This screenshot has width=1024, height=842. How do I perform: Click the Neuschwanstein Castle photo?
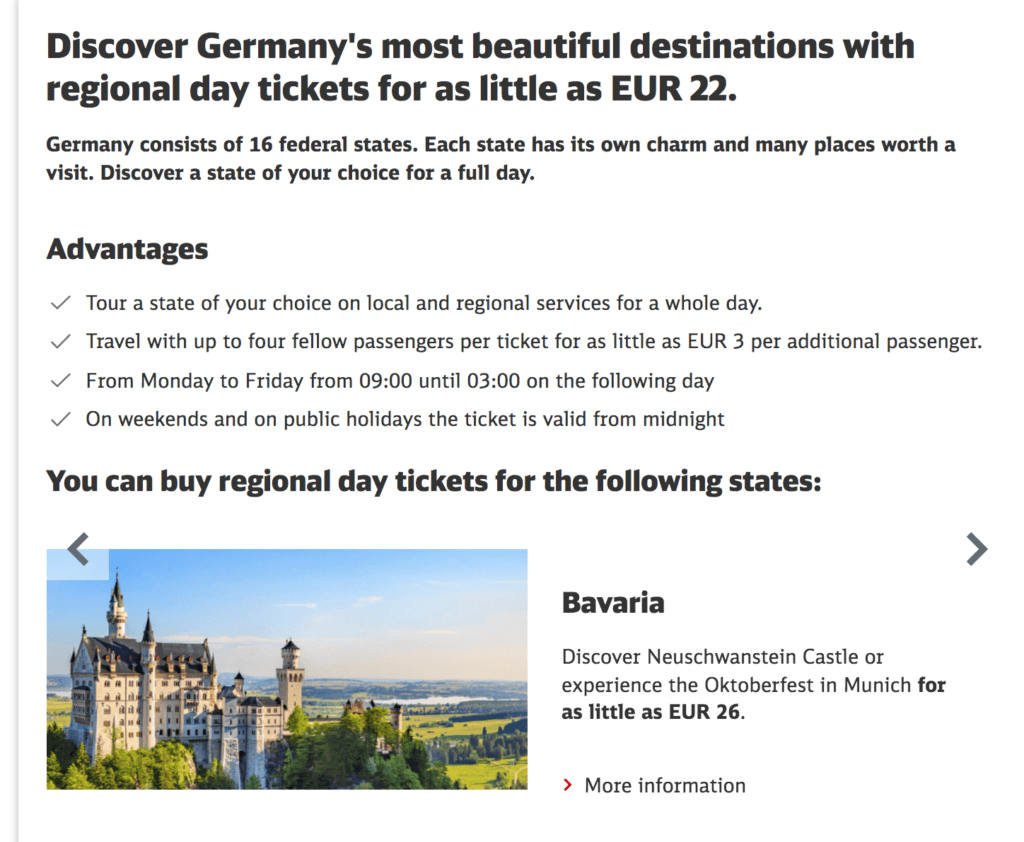tap(287, 669)
